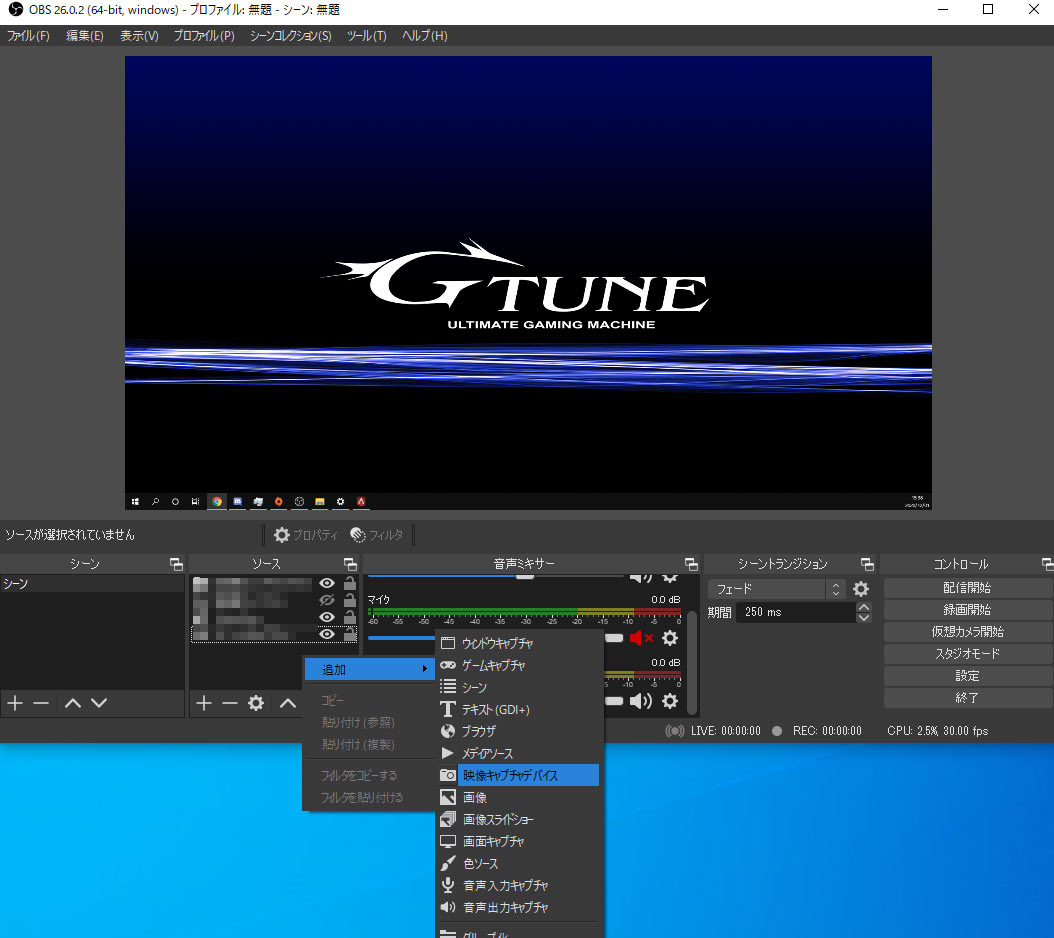Open source properties gear in ソース toolbar
Viewport: 1054px width, 938px height.
point(256,703)
